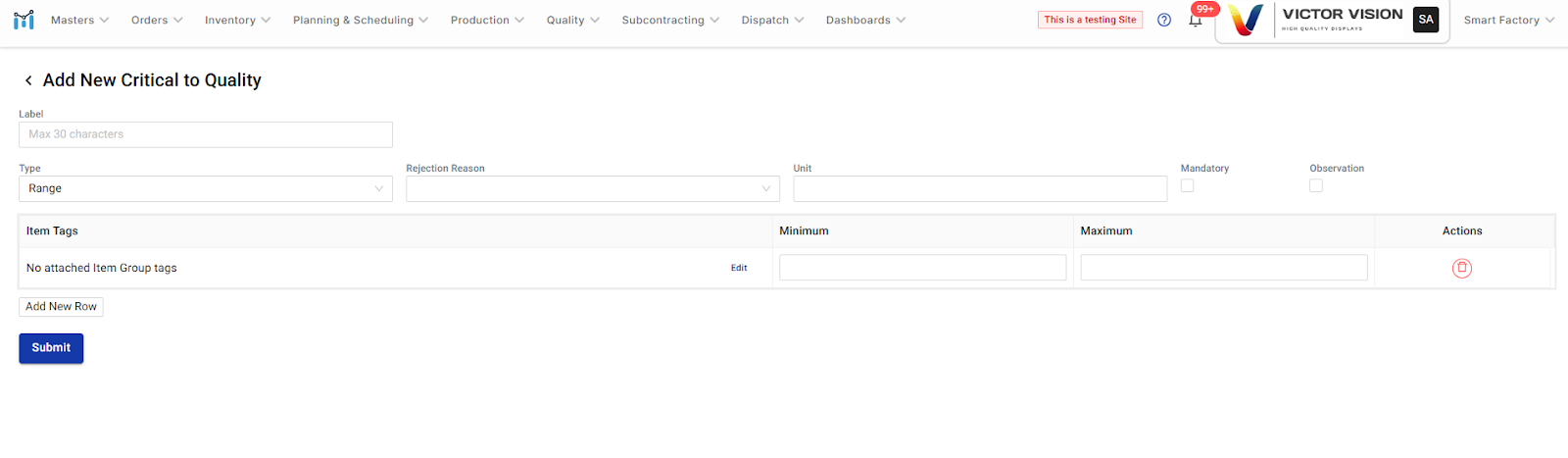This screenshot has height=458, width=1568.
Task: Go back using the arrow beside the page title
Action: click(28, 80)
